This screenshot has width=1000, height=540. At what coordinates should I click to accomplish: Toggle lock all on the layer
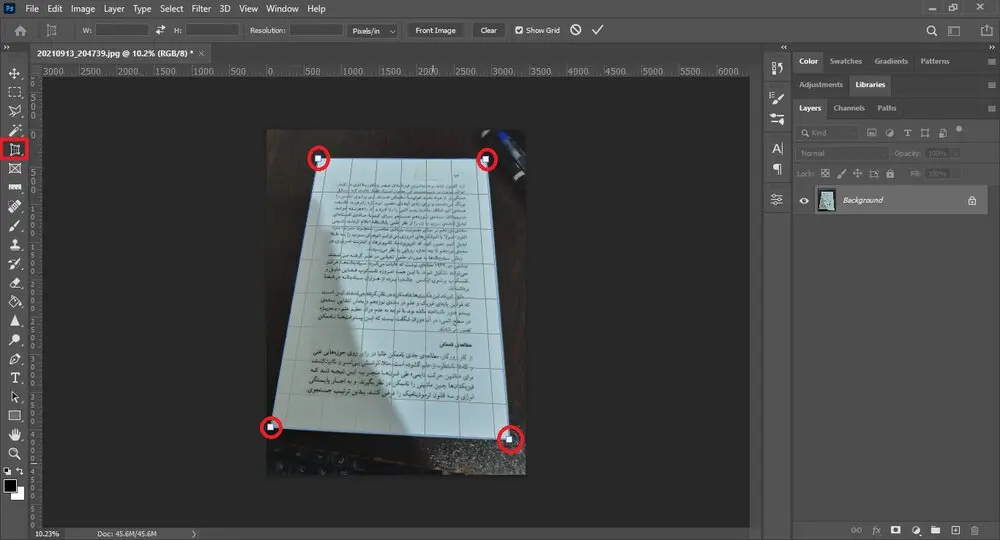[890, 173]
